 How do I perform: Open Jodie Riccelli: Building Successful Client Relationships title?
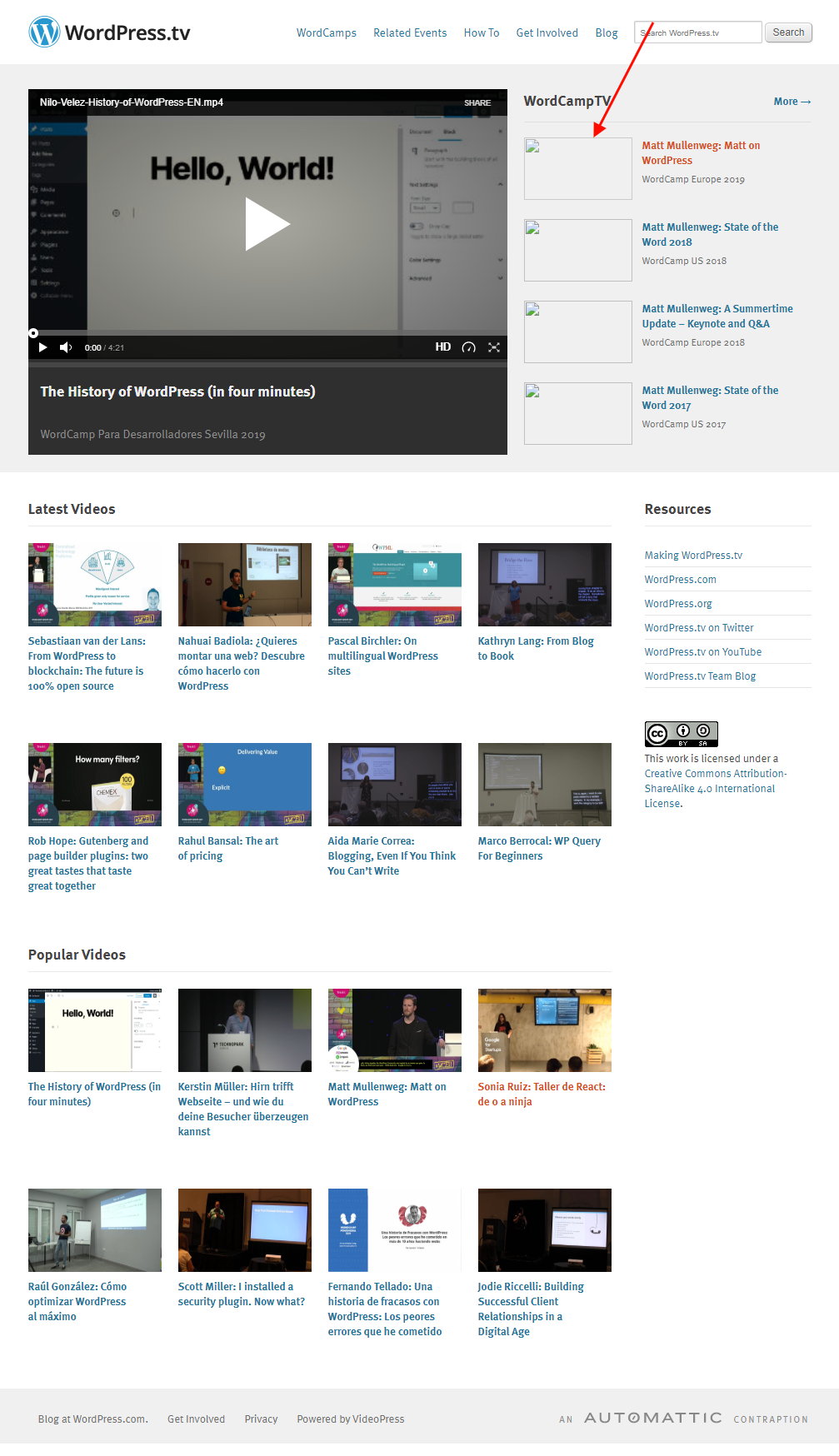pos(531,1309)
